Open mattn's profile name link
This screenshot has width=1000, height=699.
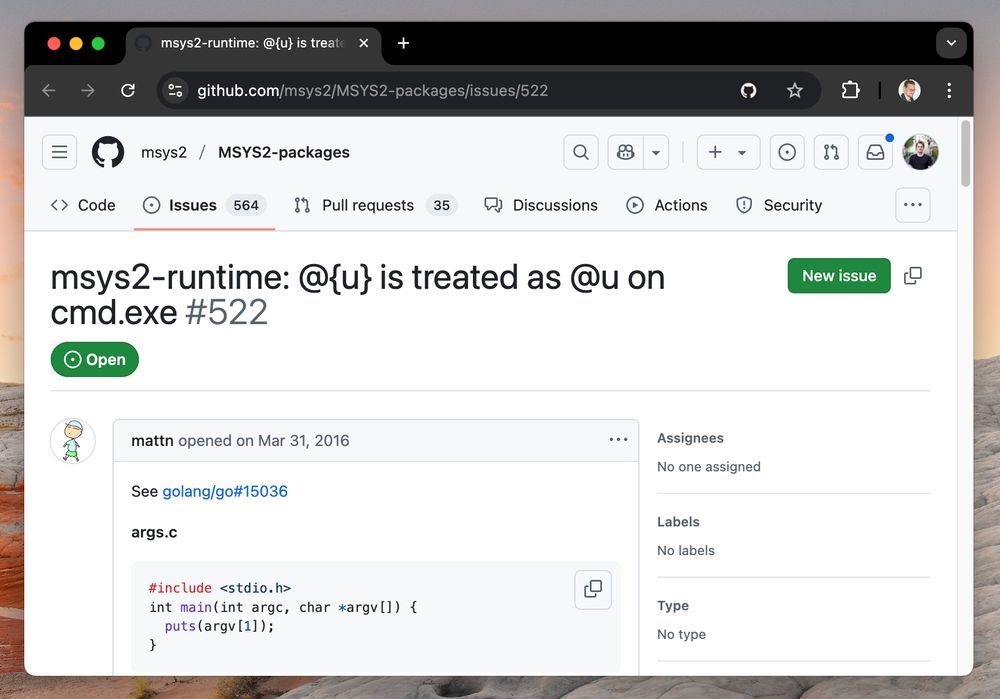pos(152,441)
